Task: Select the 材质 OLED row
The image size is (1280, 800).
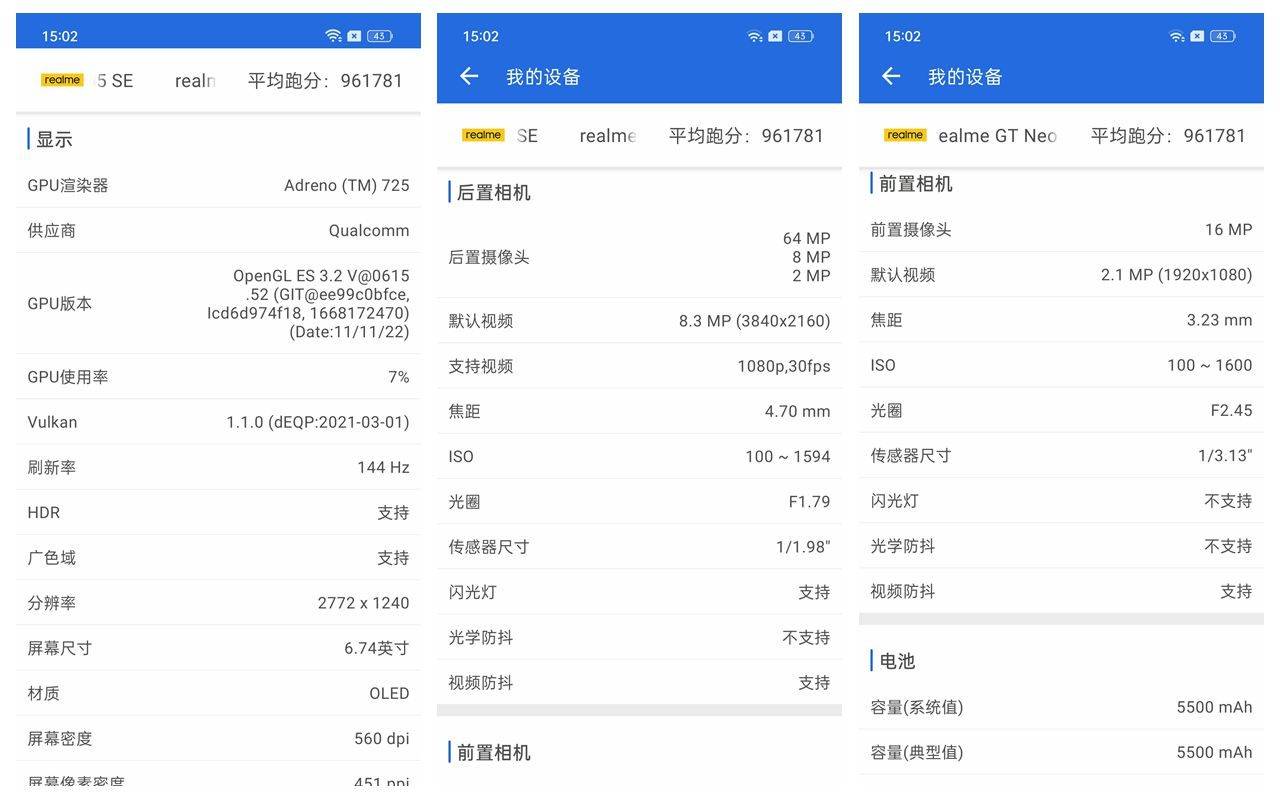Action: click(x=218, y=693)
